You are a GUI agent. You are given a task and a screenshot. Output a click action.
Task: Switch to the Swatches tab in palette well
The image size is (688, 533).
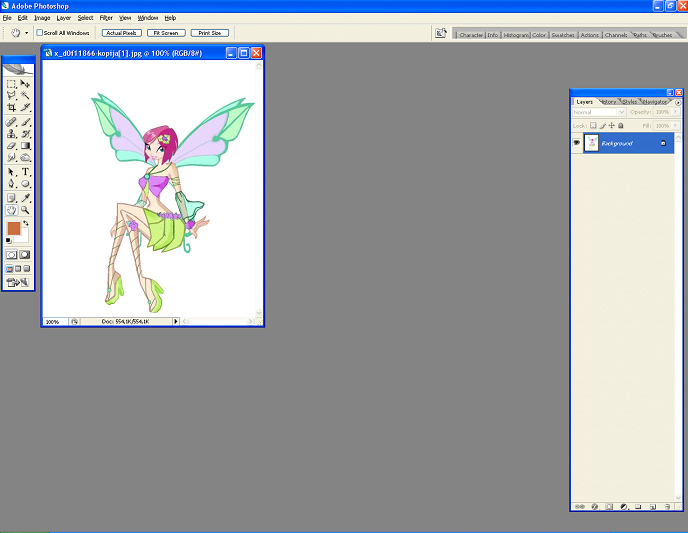563,35
